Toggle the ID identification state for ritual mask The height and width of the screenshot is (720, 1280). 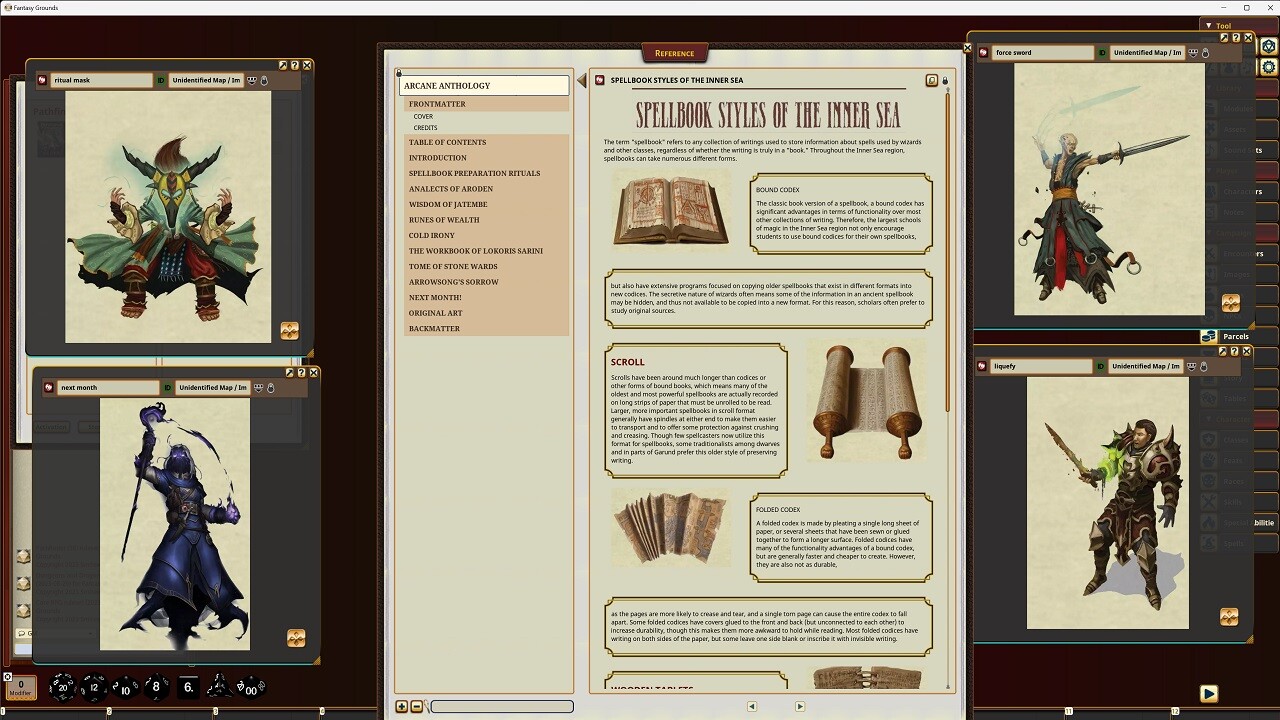pos(161,80)
